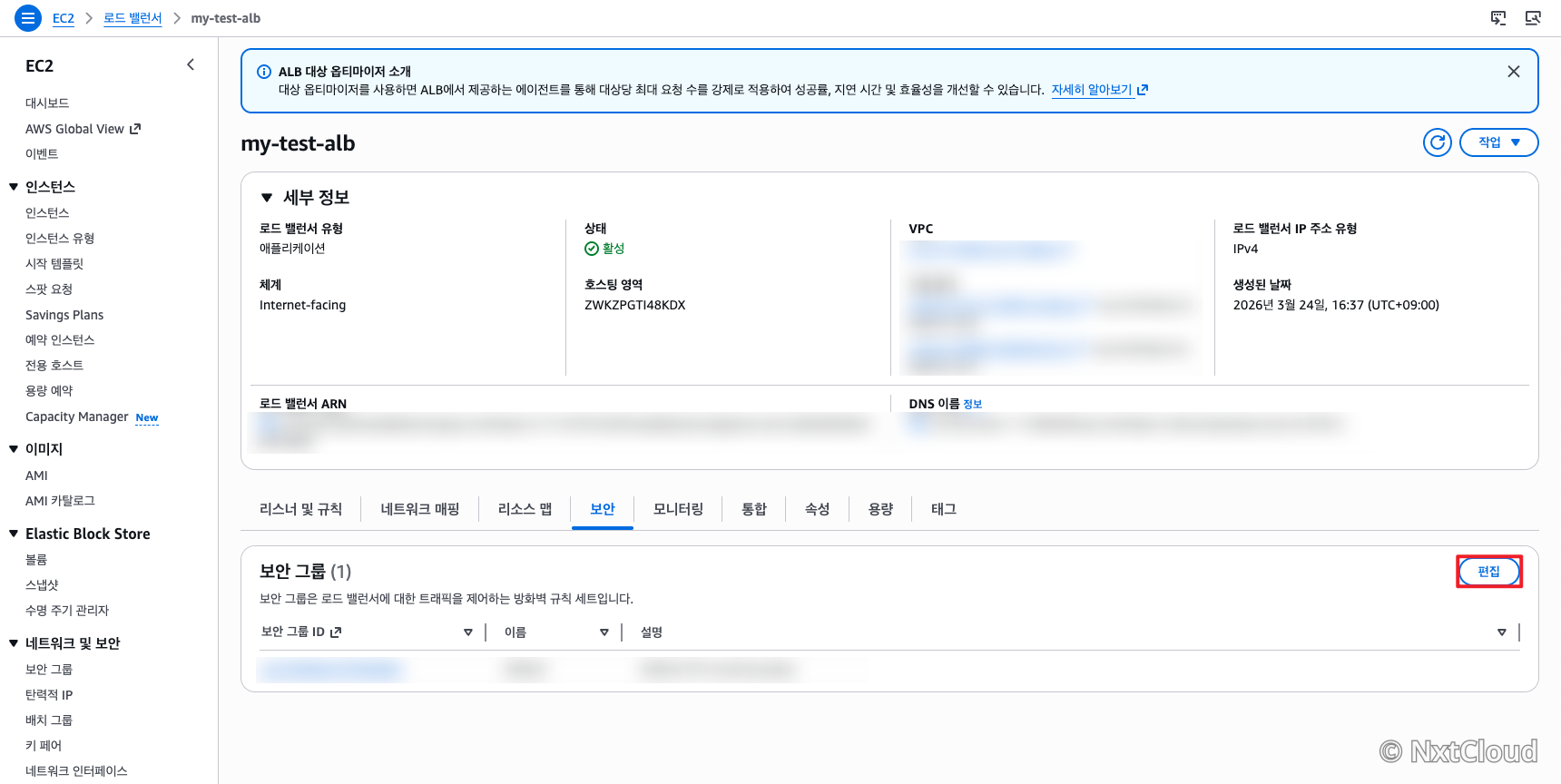Viewport: 1561px width, 784px height.
Task: Open 보안 그룹 in the sidebar
Action: click(x=49, y=670)
